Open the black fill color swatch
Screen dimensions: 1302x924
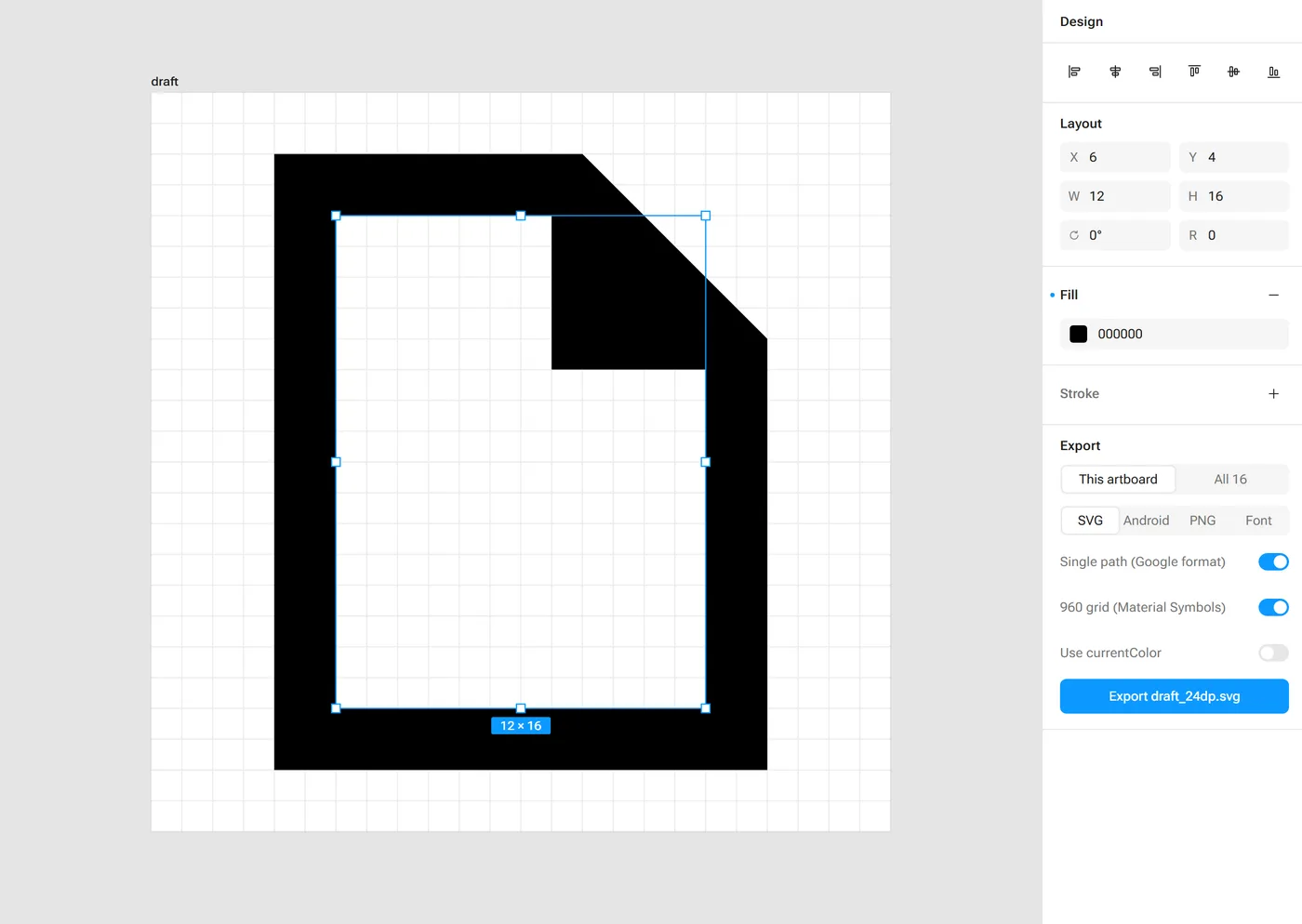pos(1078,334)
